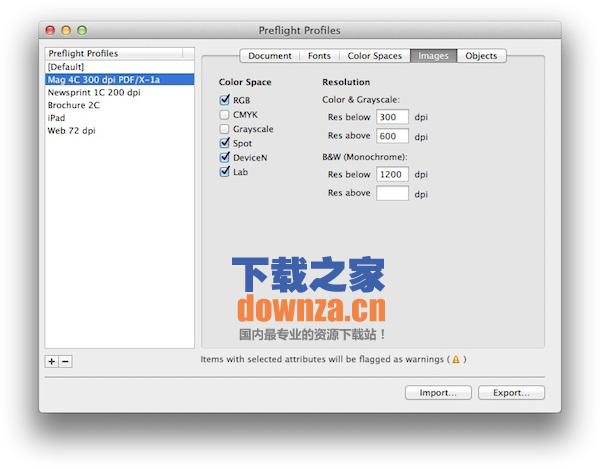
Task: Zoom window with green button
Action: coord(82,30)
